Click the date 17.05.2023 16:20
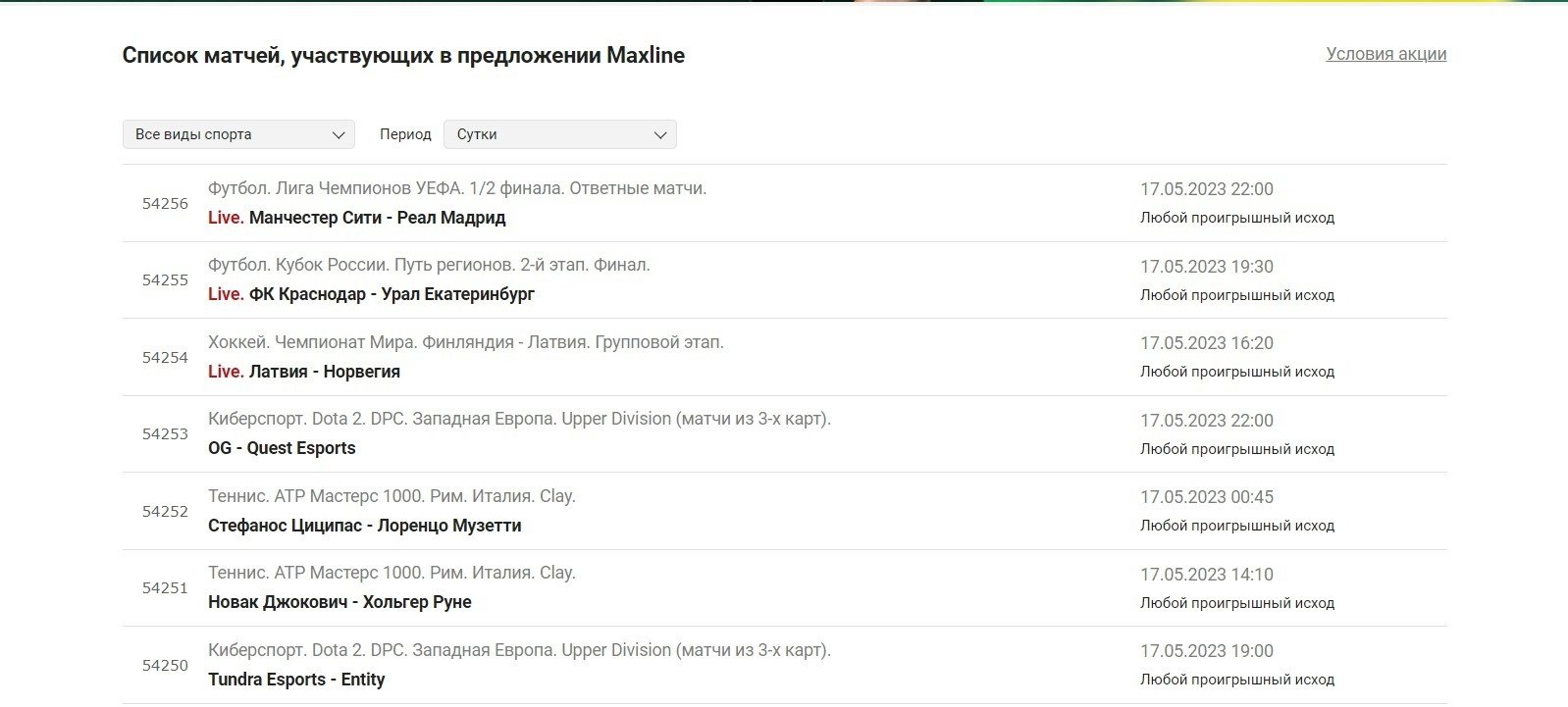Image resolution: width=1568 pixels, height=707 pixels. pyautogui.click(x=1206, y=343)
